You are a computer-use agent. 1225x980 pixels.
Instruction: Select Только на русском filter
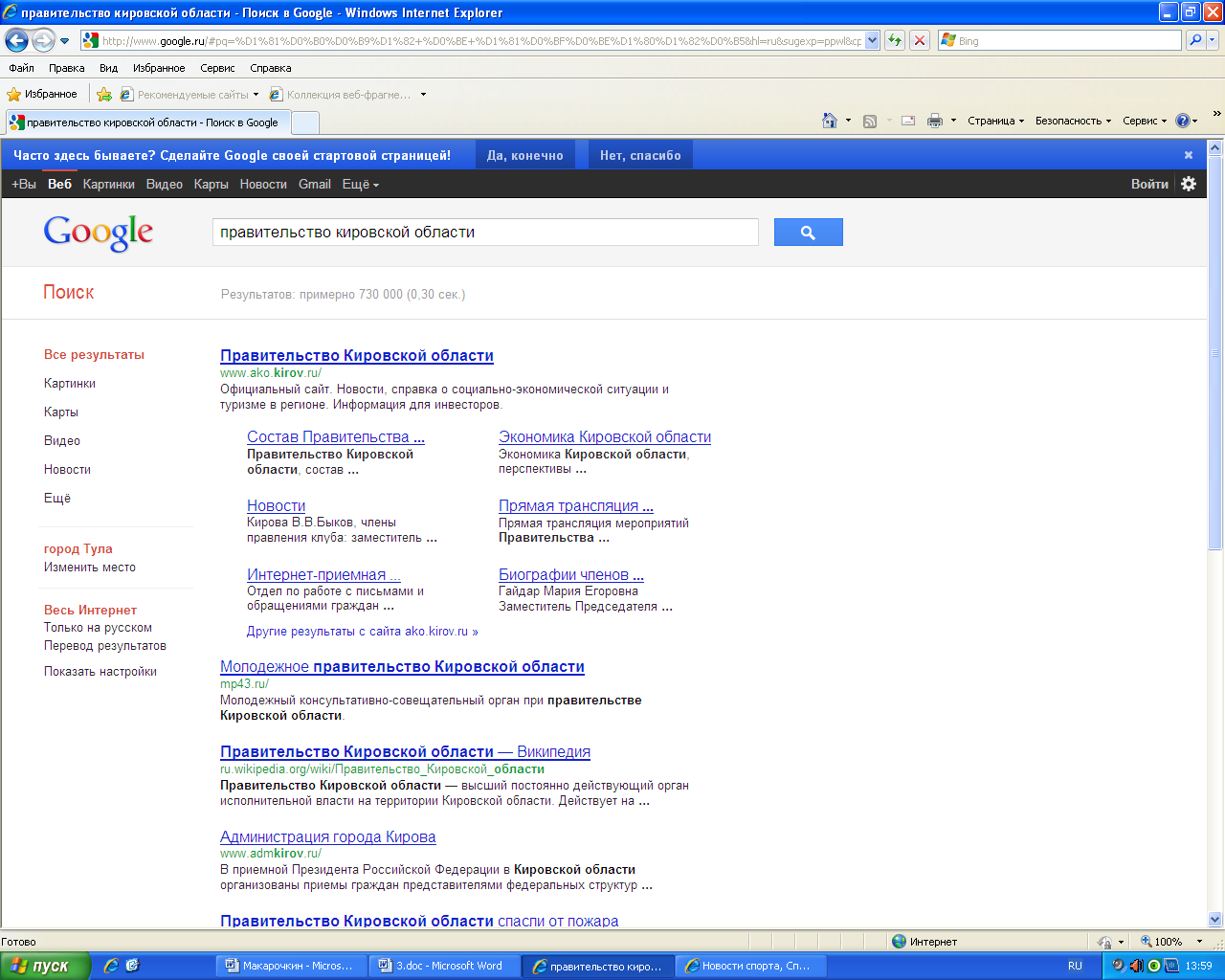(x=98, y=628)
